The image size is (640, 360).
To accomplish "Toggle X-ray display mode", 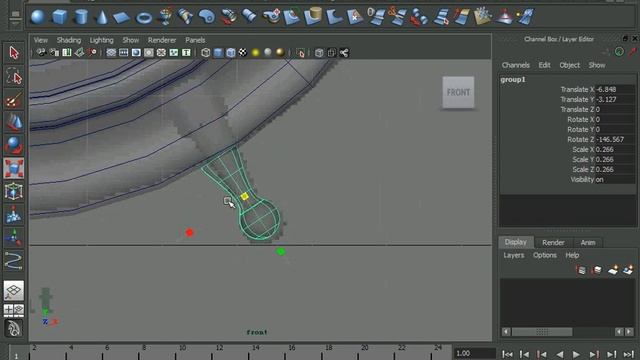I will [319, 53].
